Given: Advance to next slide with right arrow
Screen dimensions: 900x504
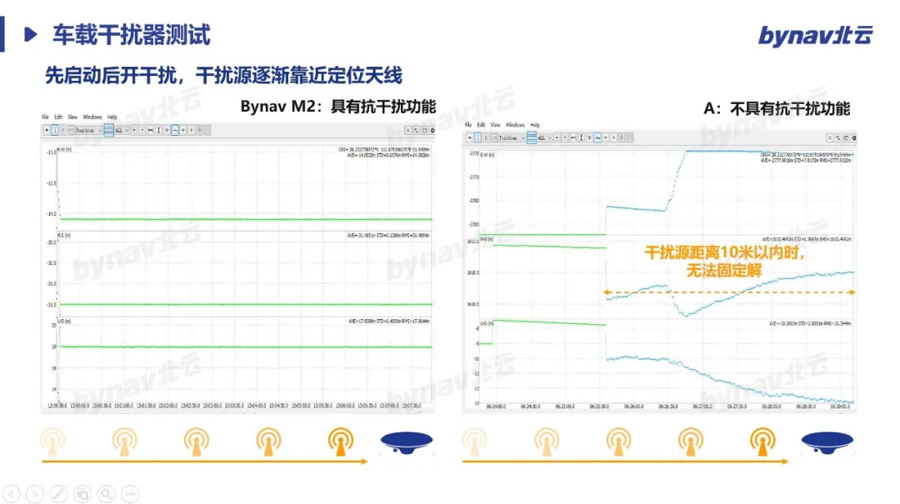Looking at the screenshot, I should [35, 494].
